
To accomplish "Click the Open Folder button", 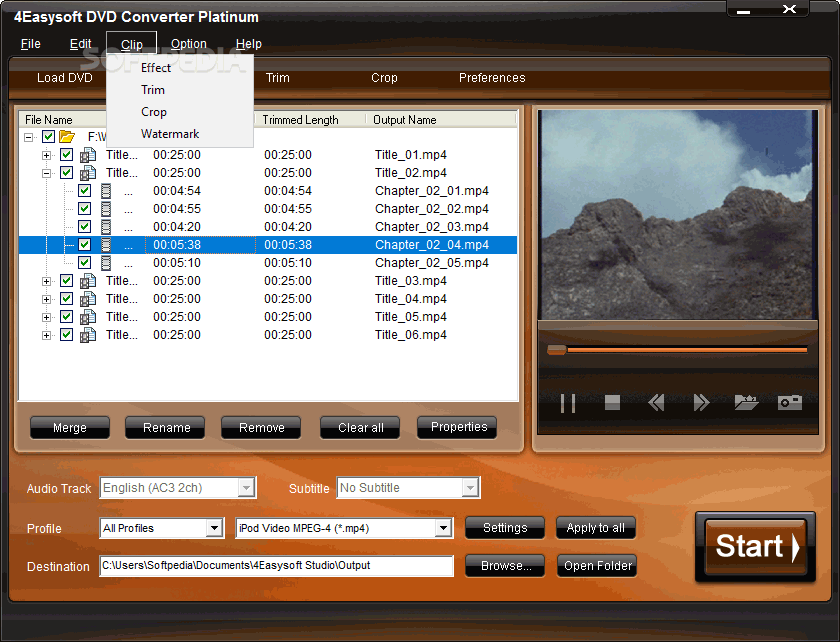I will point(597,566).
